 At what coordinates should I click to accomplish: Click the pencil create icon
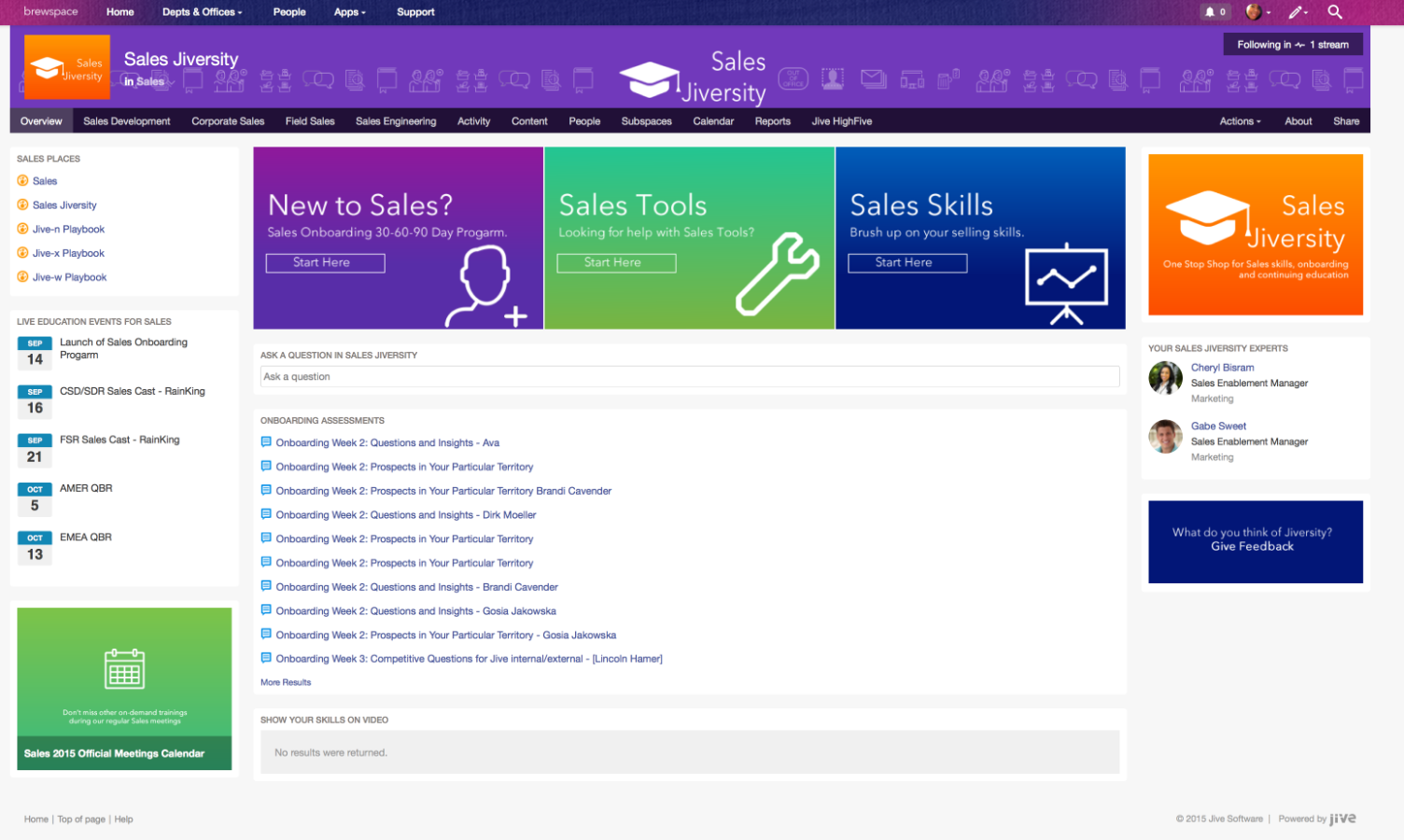1297,12
